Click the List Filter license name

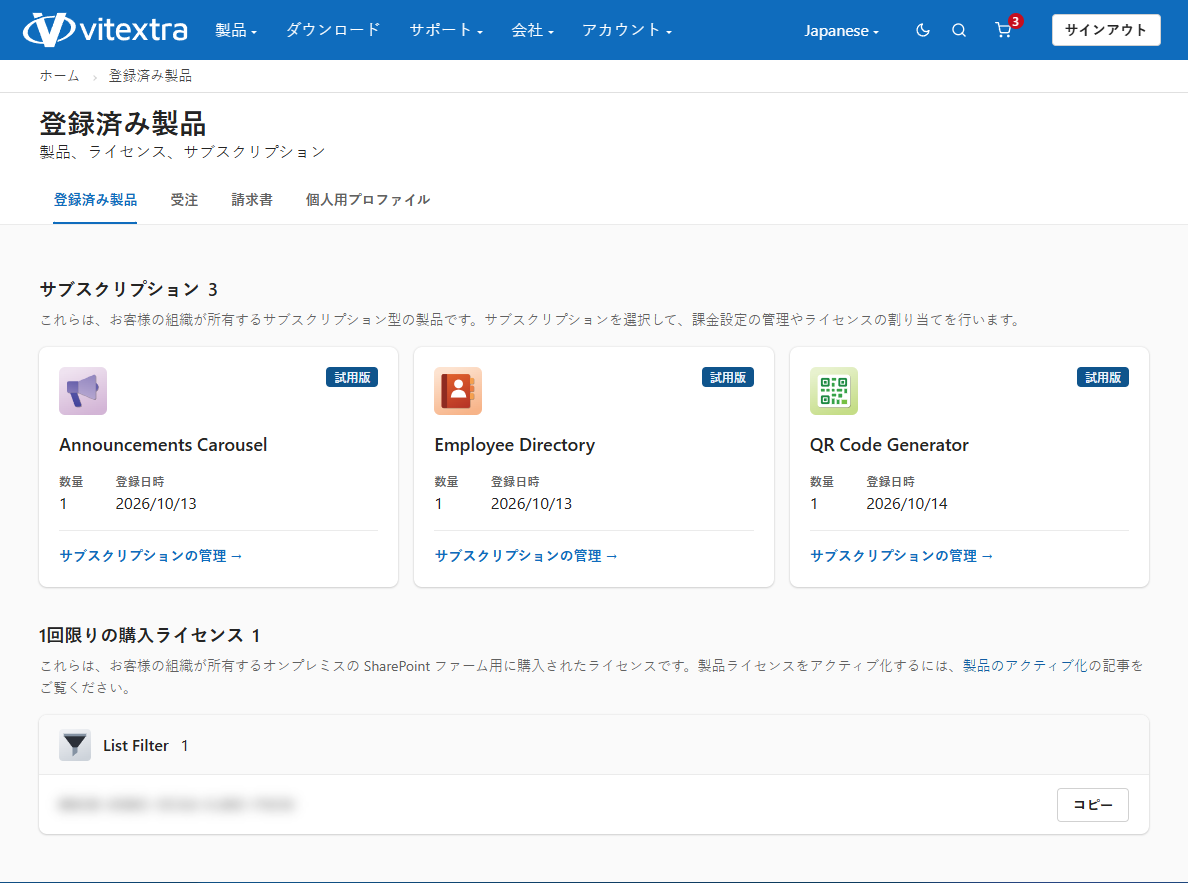click(136, 746)
